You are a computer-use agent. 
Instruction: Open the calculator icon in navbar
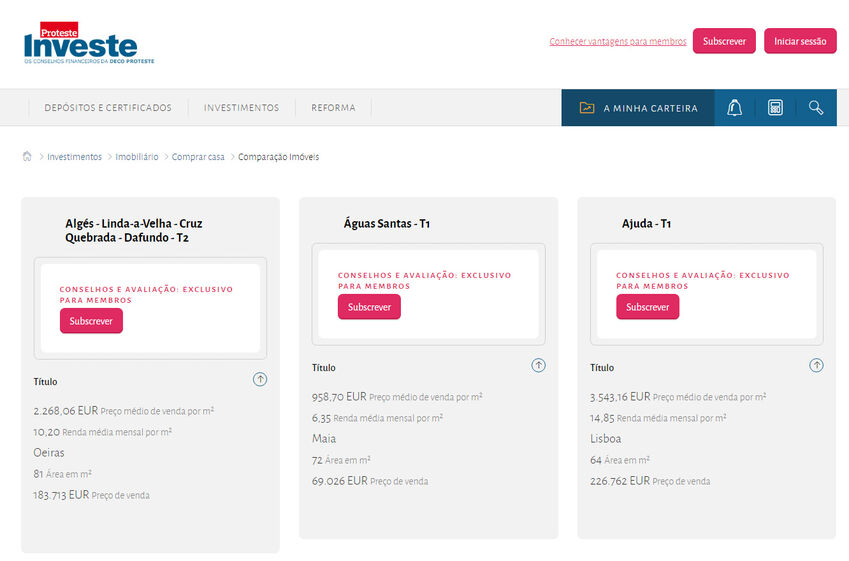(775, 108)
